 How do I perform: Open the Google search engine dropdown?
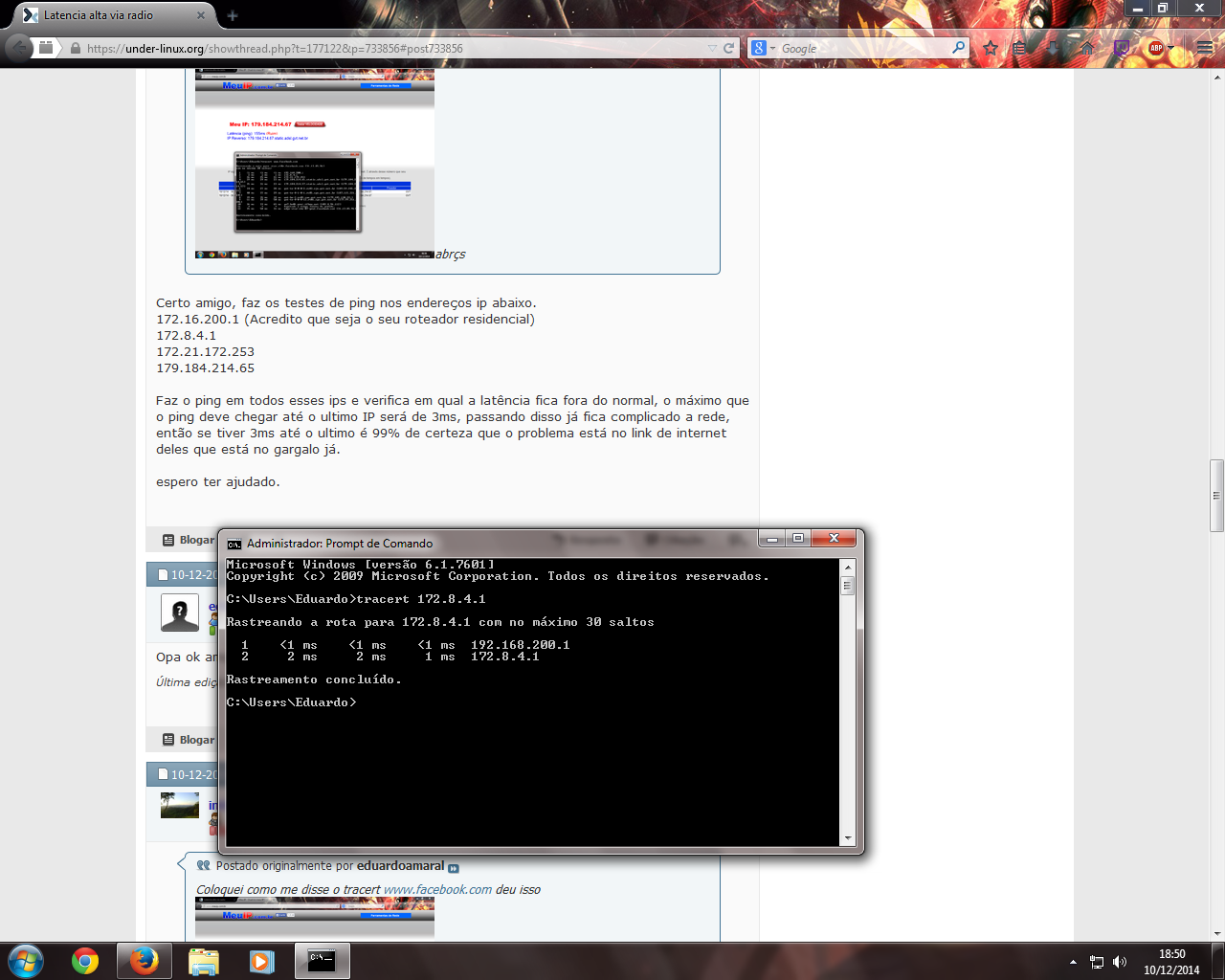pyautogui.click(x=763, y=48)
